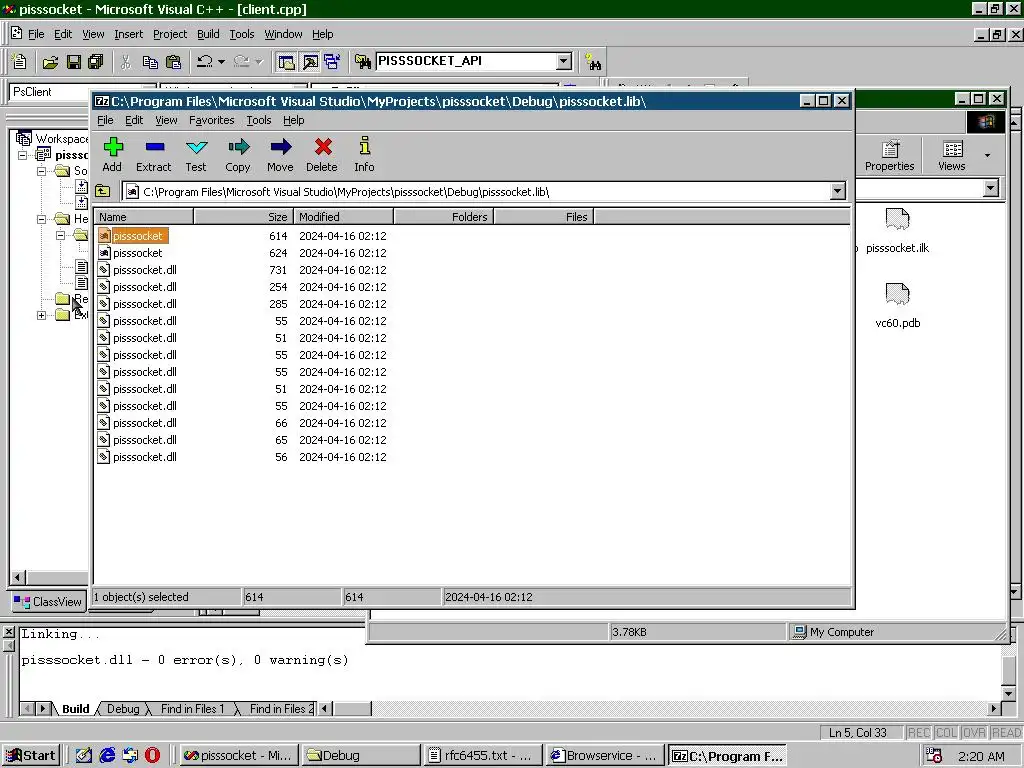Switch to rfc6455.txt taskbar button
1024x768 pixels.
pyautogui.click(x=482, y=756)
